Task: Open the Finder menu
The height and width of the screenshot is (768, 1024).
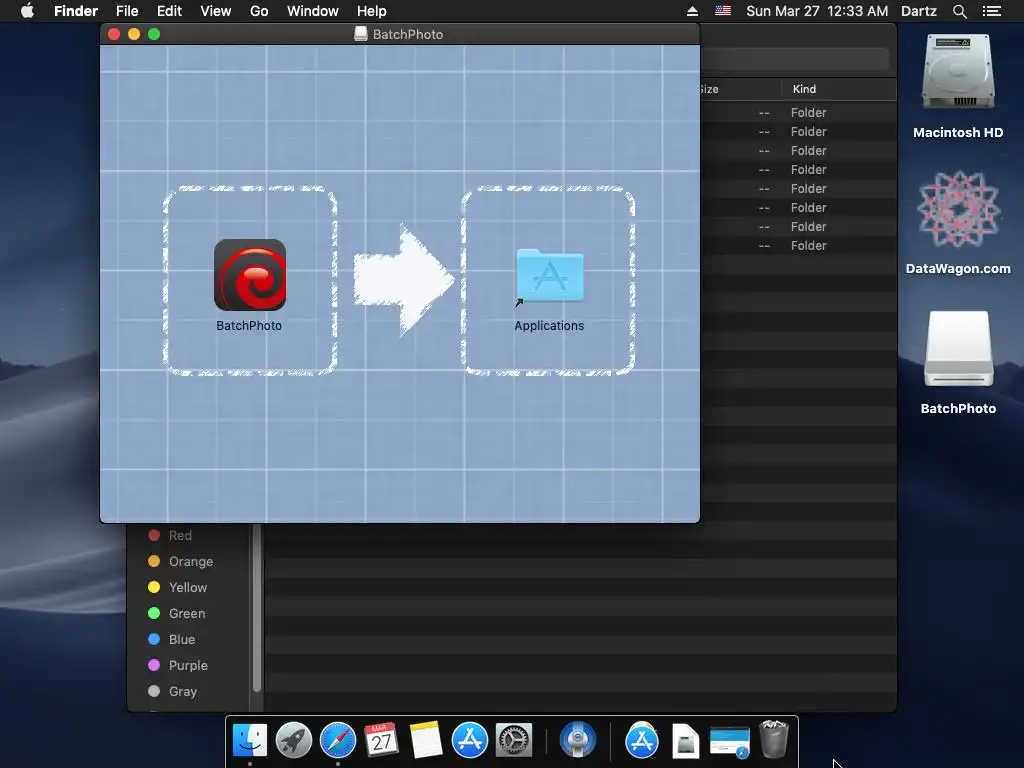Action: point(76,11)
